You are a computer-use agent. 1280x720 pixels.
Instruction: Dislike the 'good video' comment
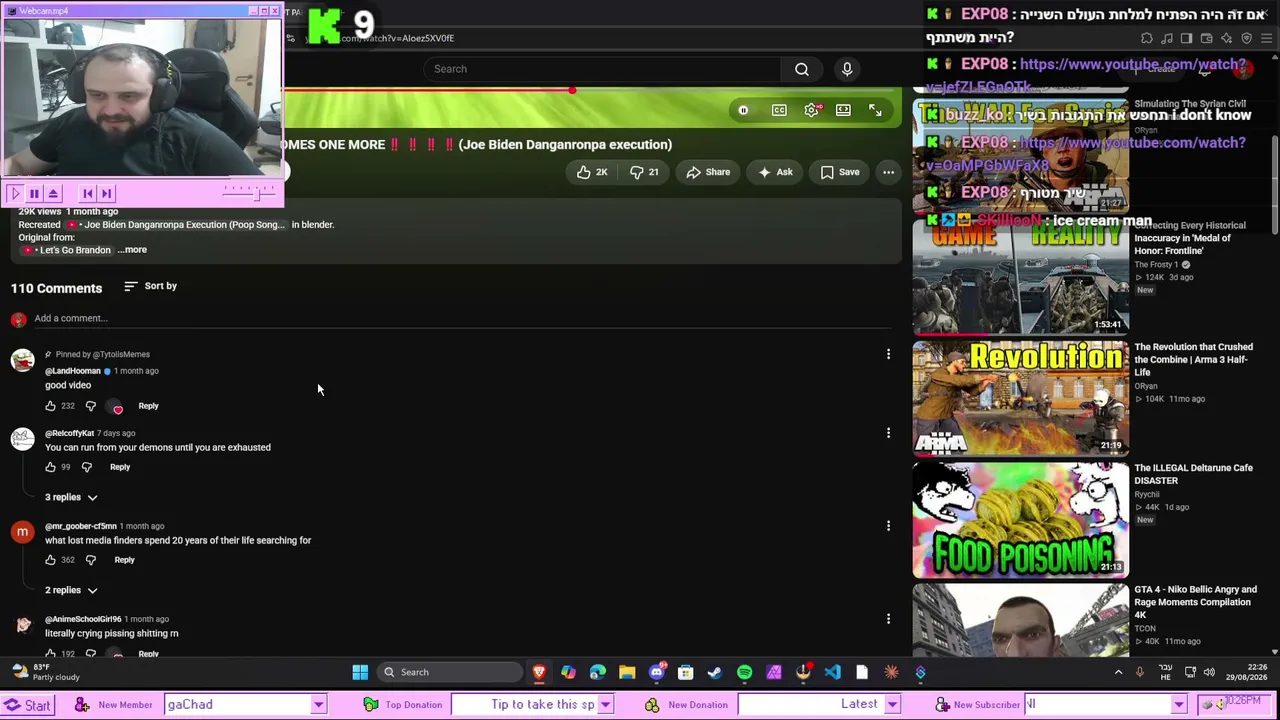pos(90,406)
